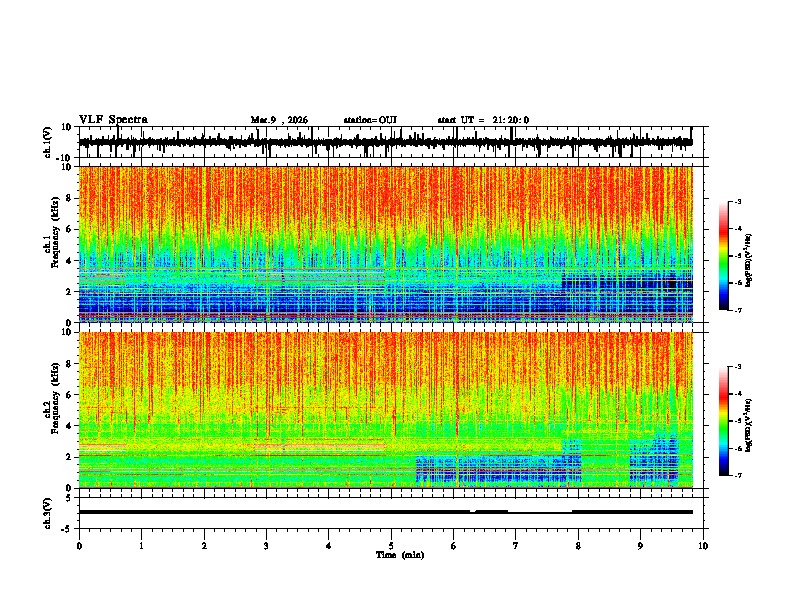Click the "Time (min)" axis label
This screenshot has height=612, width=792.
coord(400,555)
